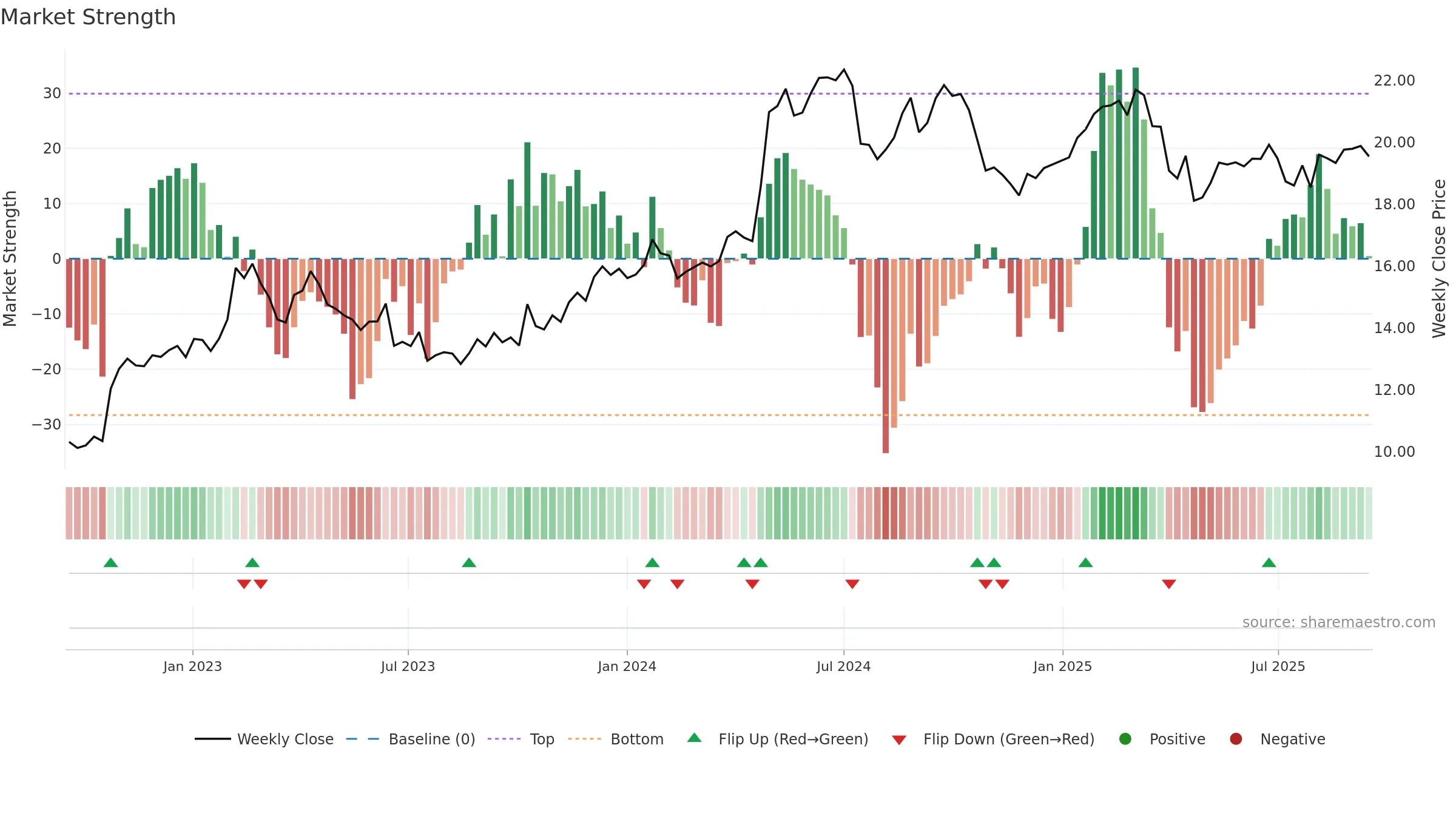
Task: Click the vertical Market Strength axis title
Action: 10,258
